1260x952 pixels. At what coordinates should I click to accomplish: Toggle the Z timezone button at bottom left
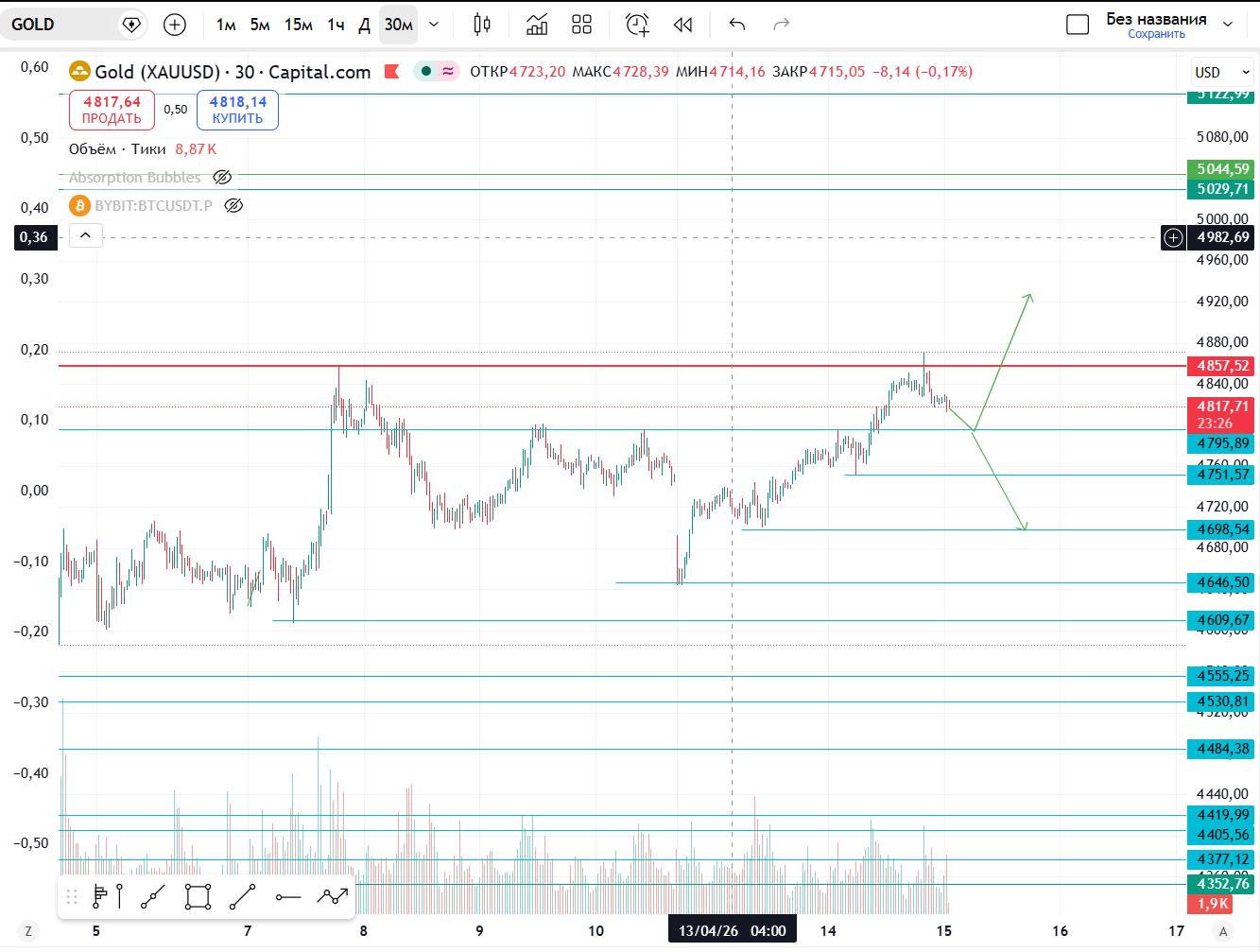pos(28,931)
